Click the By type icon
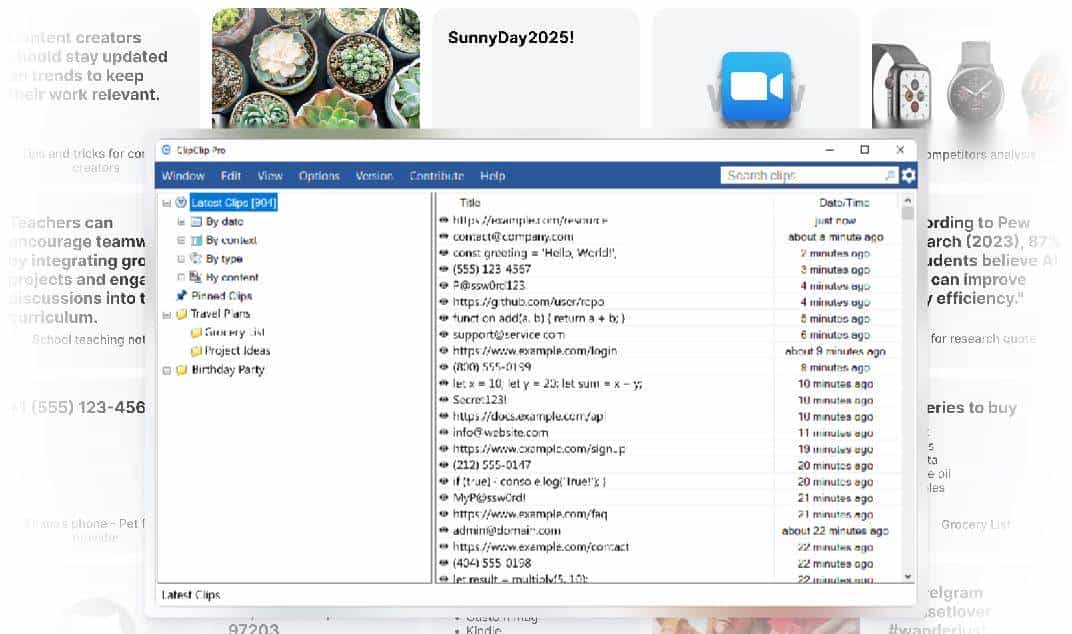This screenshot has width=1072, height=634. [x=196, y=259]
